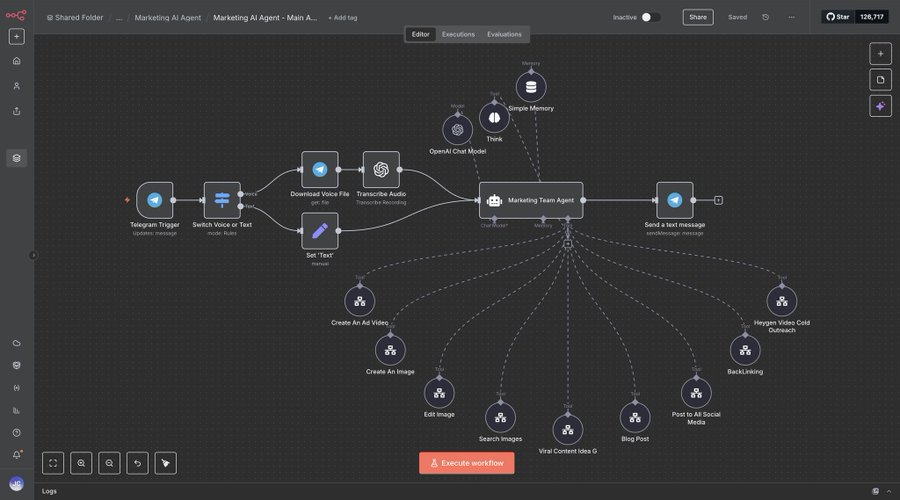The width and height of the screenshot is (900, 500).
Task: Click the tidy up nodes button
Action: point(165,463)
